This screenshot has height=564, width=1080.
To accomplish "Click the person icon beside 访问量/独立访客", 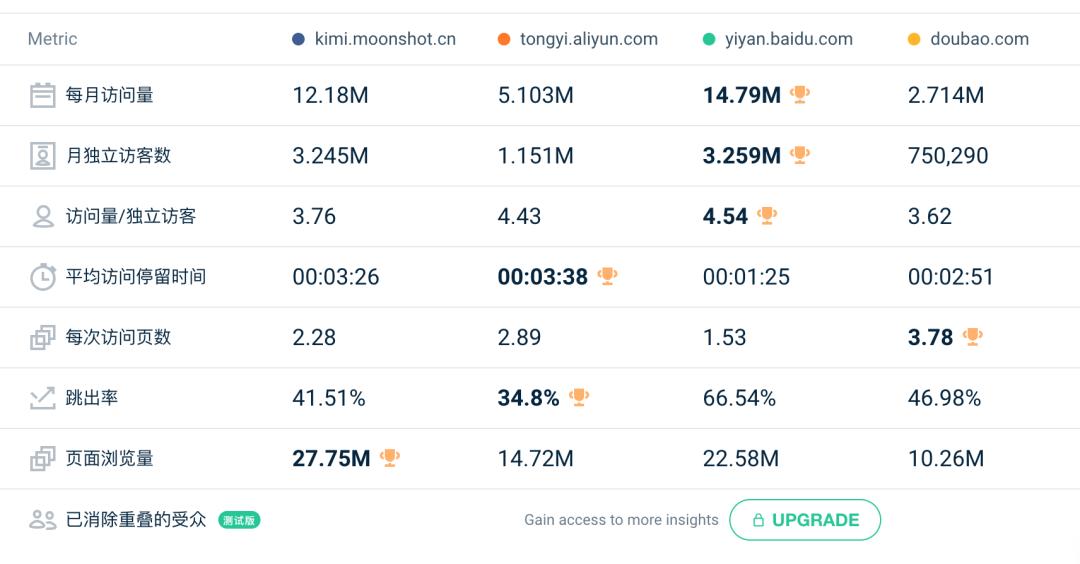I will (x=42, y=217).
